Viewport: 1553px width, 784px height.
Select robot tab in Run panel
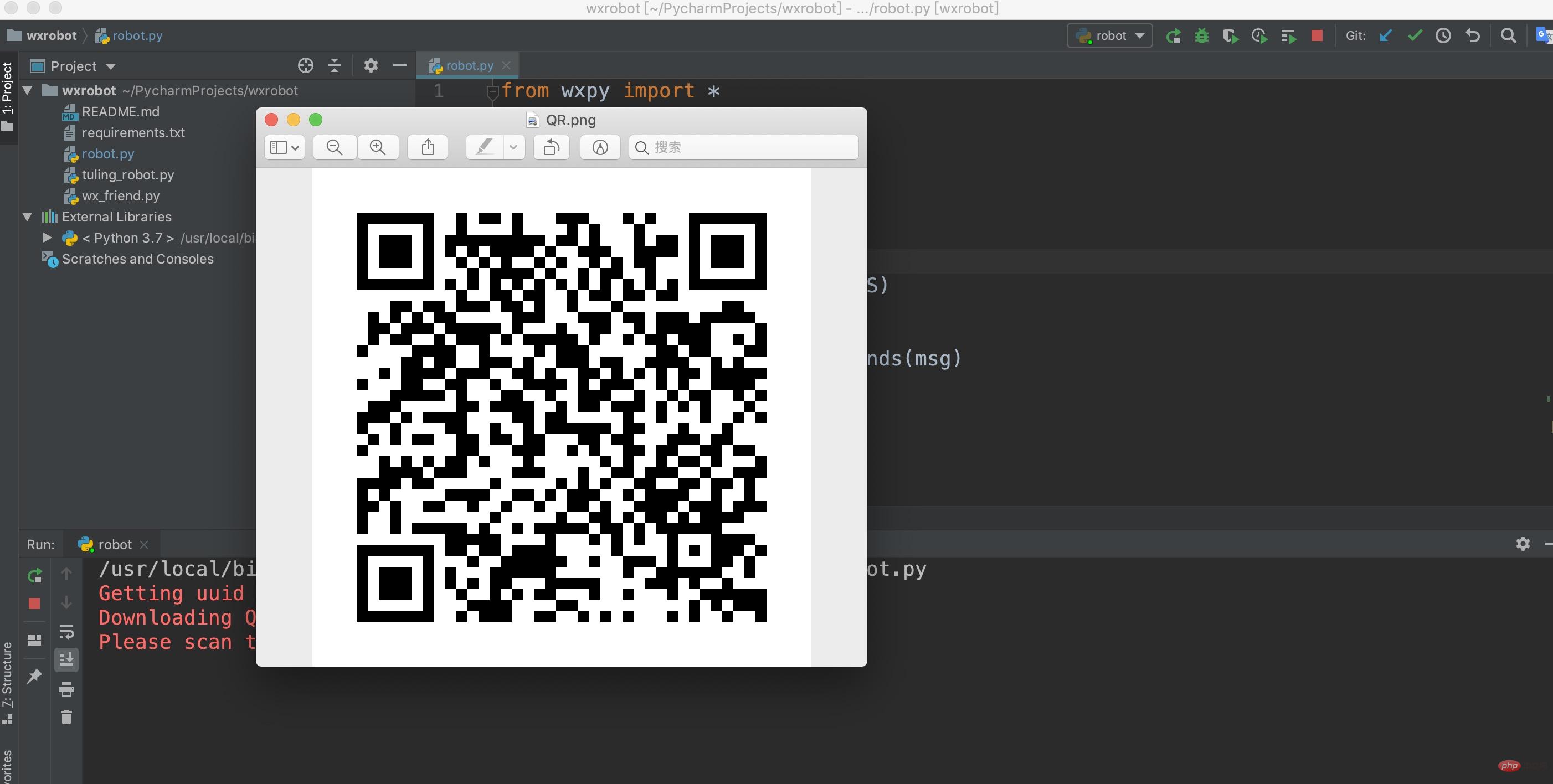[x=114, y=545]
